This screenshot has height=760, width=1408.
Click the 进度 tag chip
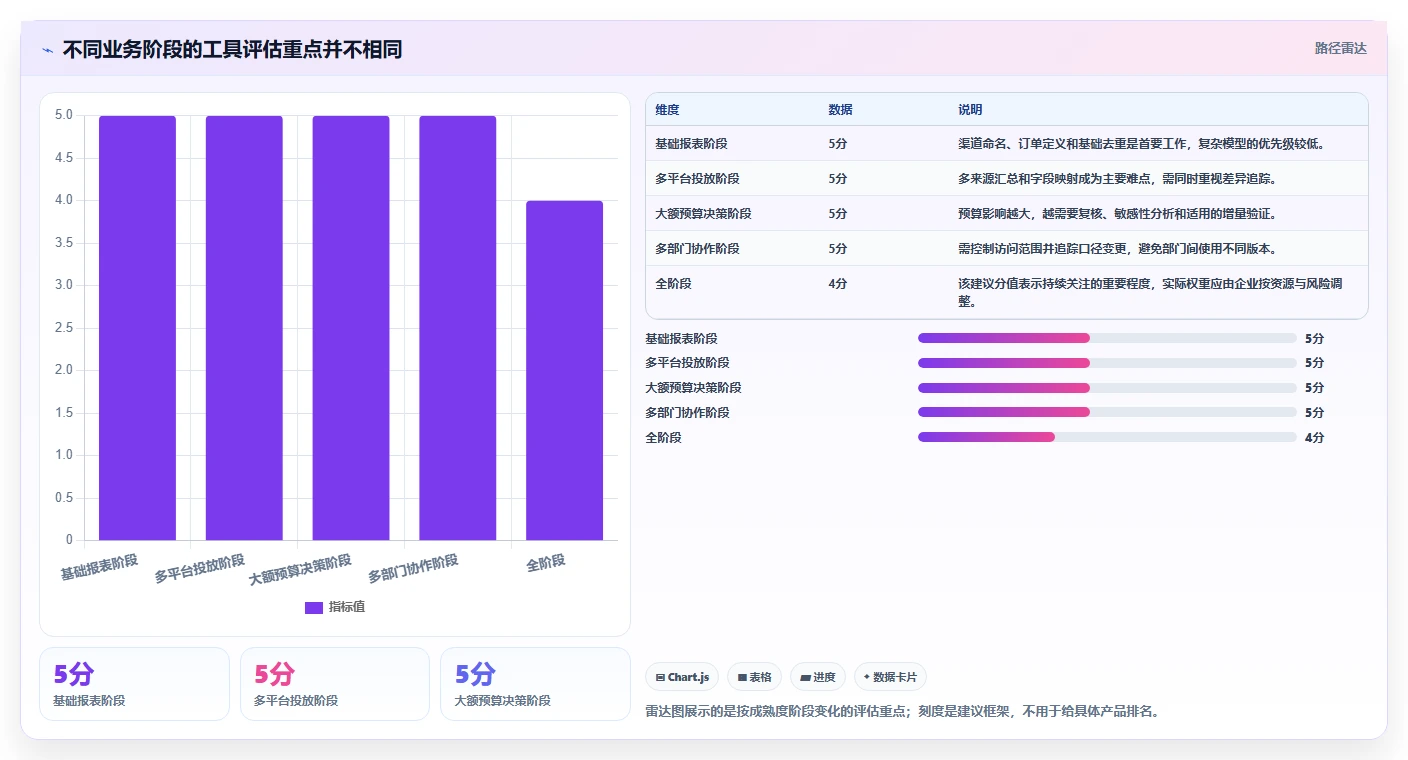point(818,677)
